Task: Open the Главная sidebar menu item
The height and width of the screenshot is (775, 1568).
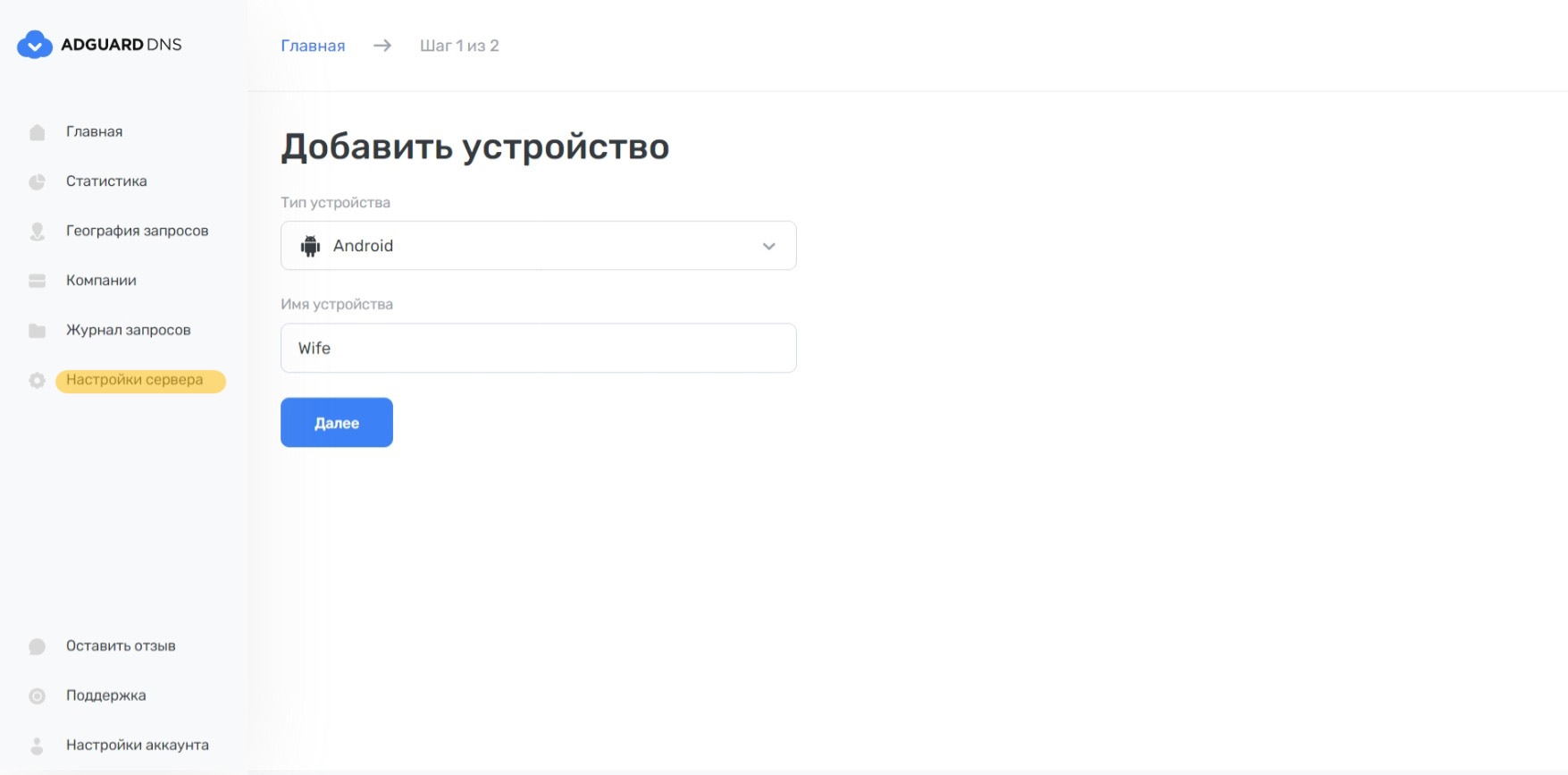Action: click(94, 131)
